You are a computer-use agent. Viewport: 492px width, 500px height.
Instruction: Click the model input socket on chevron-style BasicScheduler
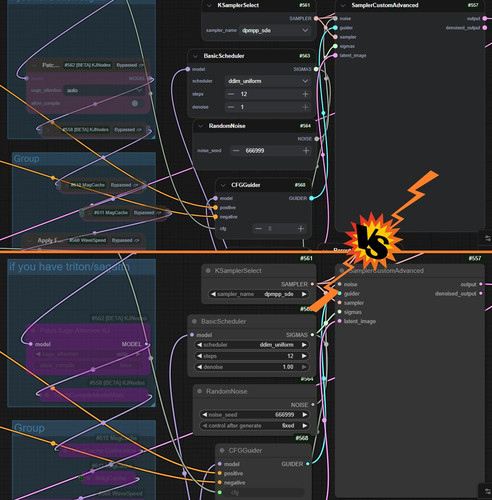pyautogui.click(x=188, y=69)
